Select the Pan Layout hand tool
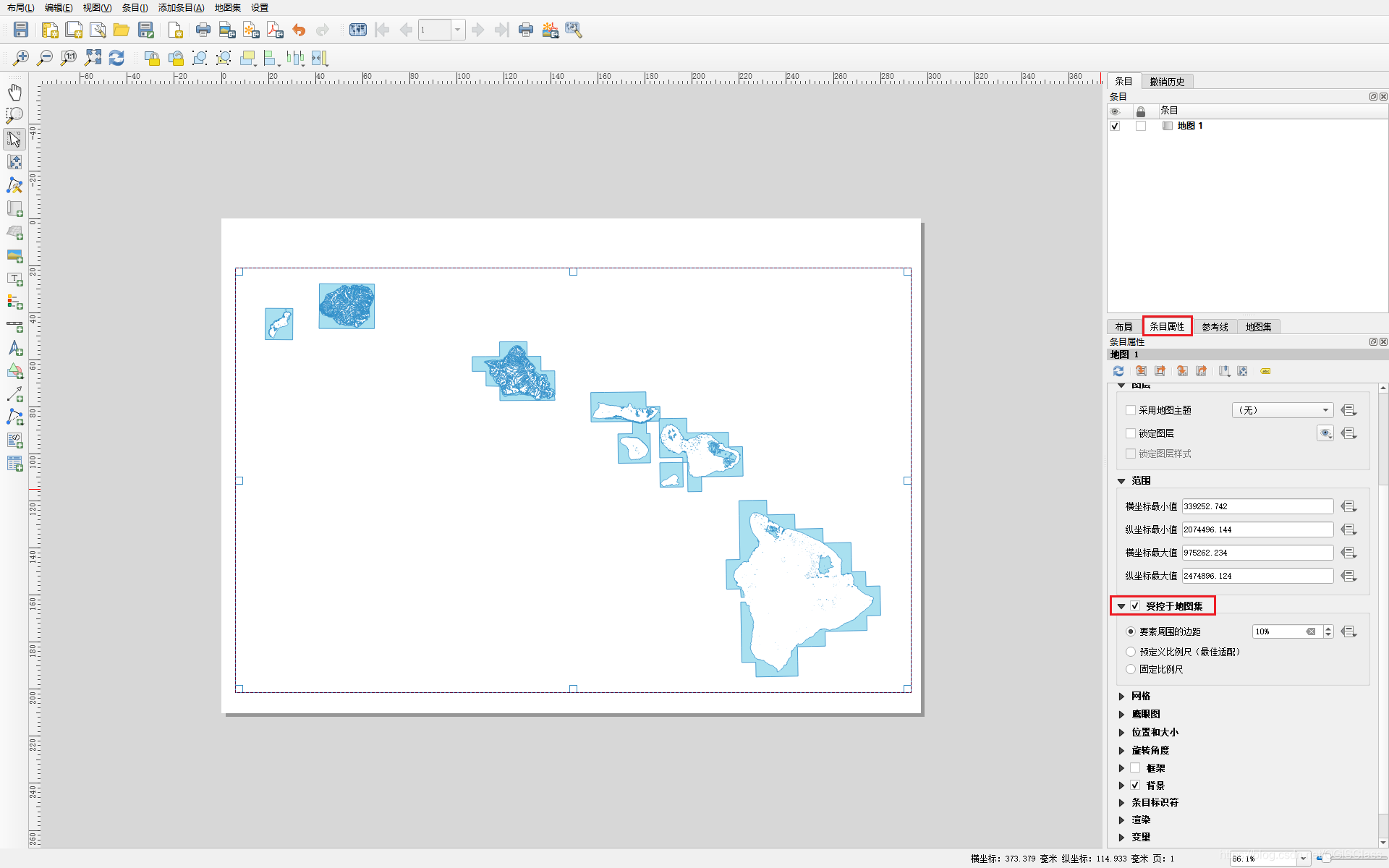Image resolution: width=1389 pixels, height=868 pixels. pyautogui.click(x=14, y=92)
